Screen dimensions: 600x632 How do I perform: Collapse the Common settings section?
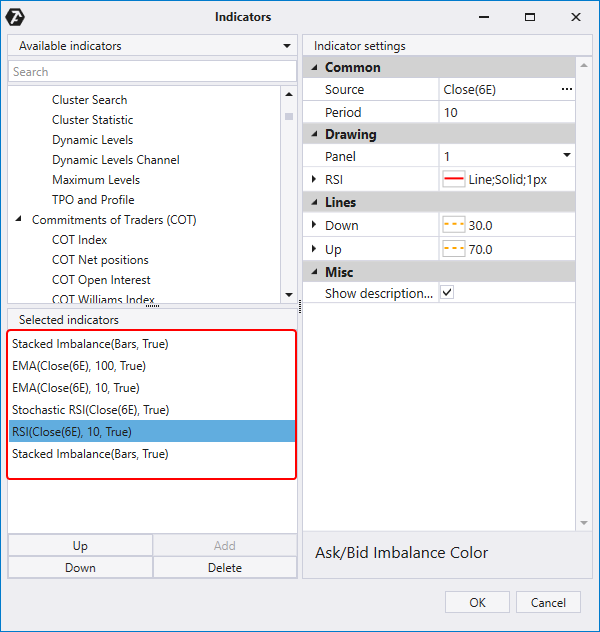click(x=315, y=68)
